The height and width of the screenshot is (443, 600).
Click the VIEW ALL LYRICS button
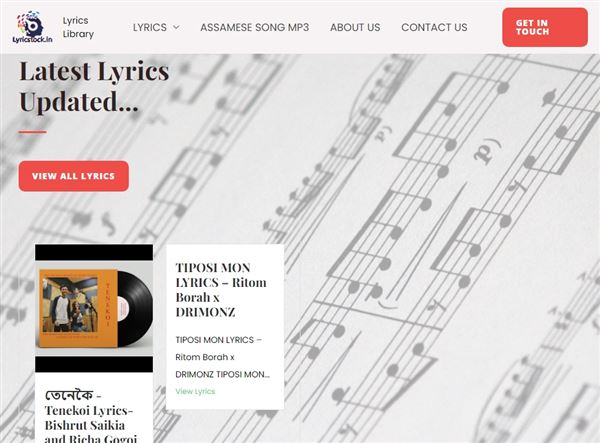point(73,176)
